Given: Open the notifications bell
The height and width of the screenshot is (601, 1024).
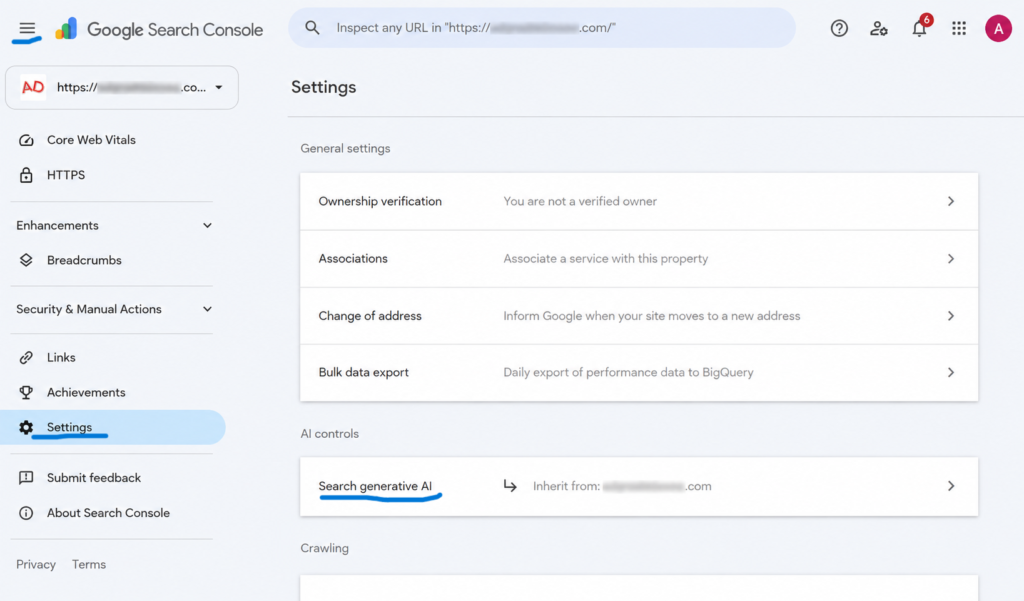Looking at the screenshot, I should [x=920, y=28].
